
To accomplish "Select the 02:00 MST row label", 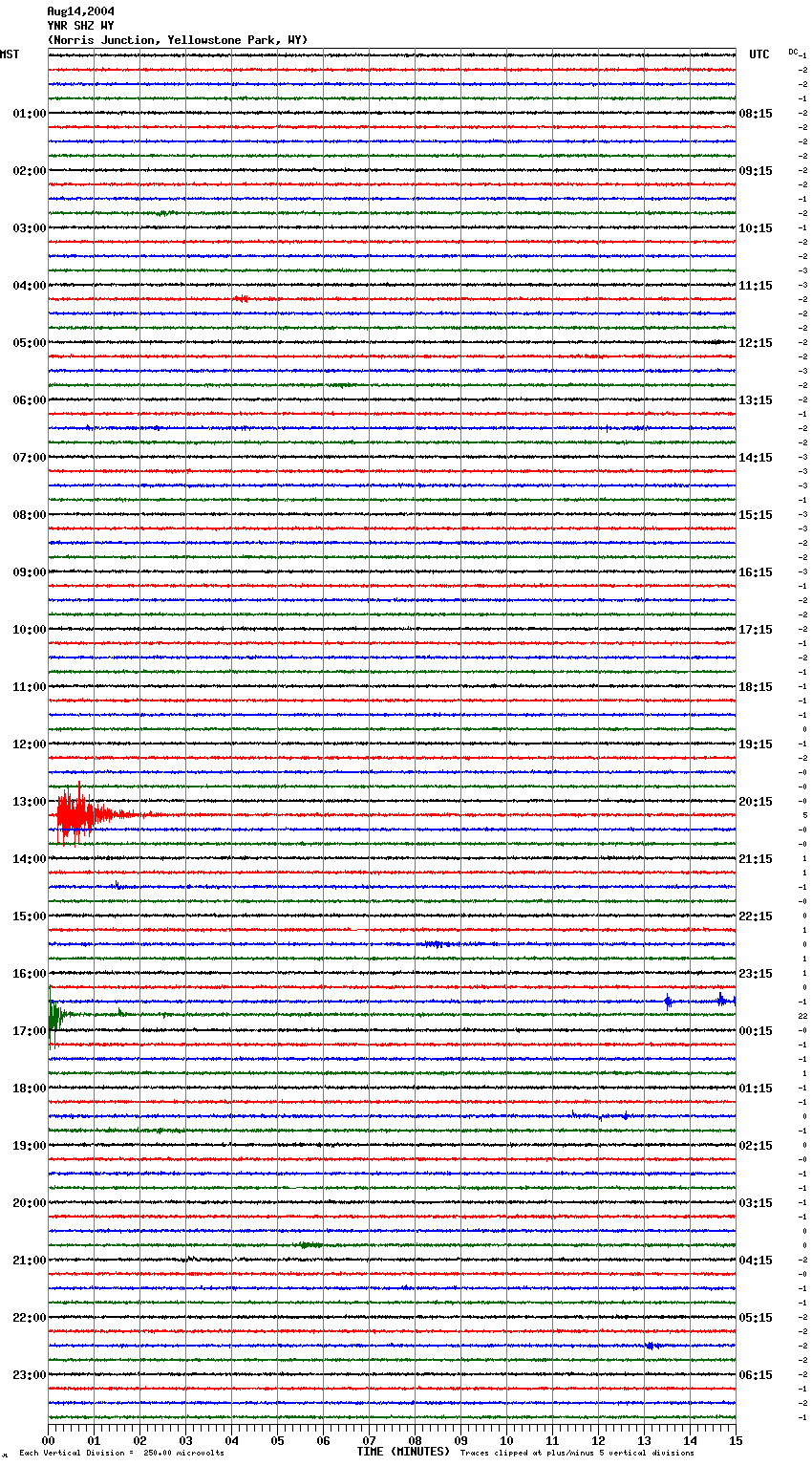I will [x=30, y=171].
